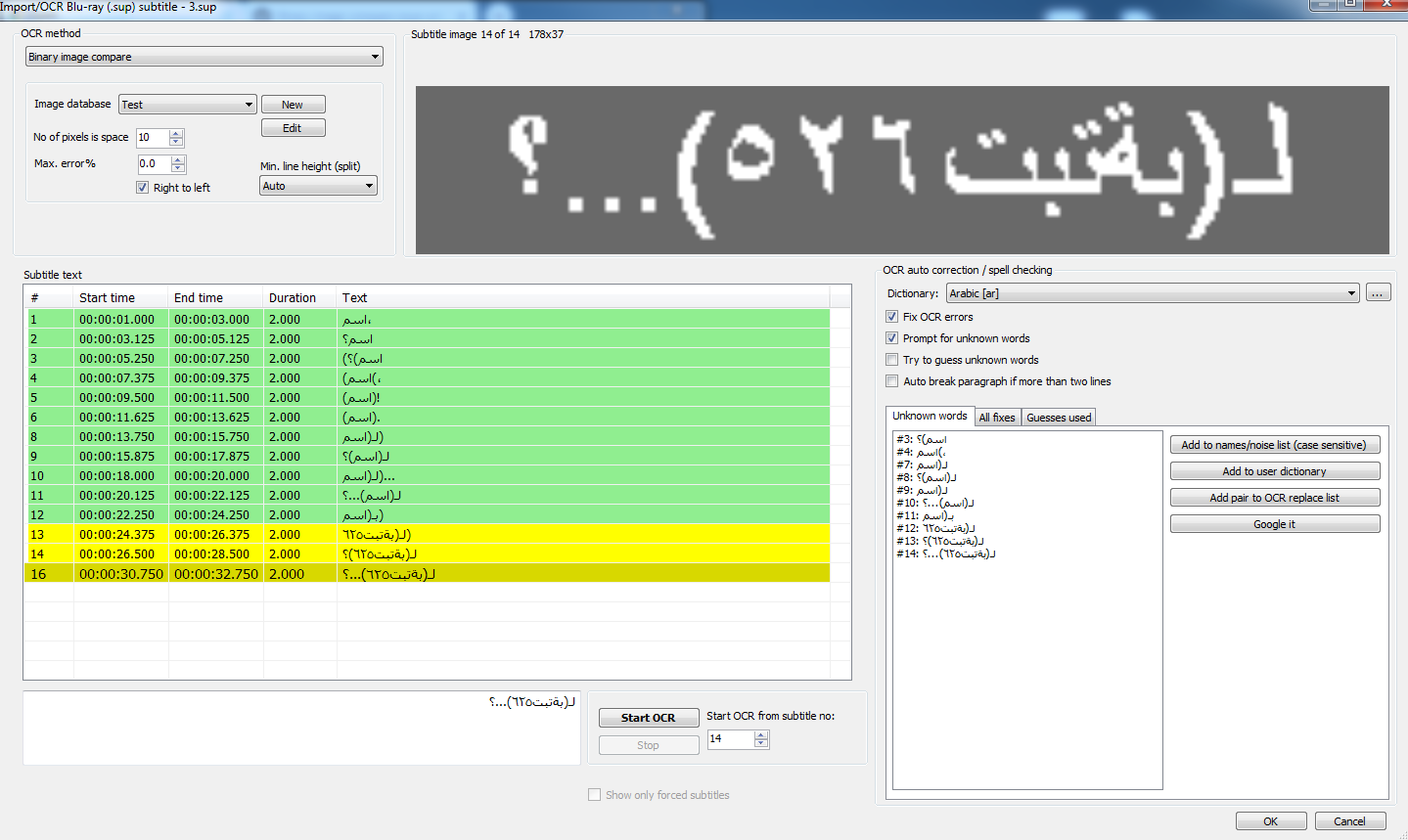Select subtitle row 5 starting 00:00:09.500
Viewport: 1408px width, 840px height.
(427, 397)
